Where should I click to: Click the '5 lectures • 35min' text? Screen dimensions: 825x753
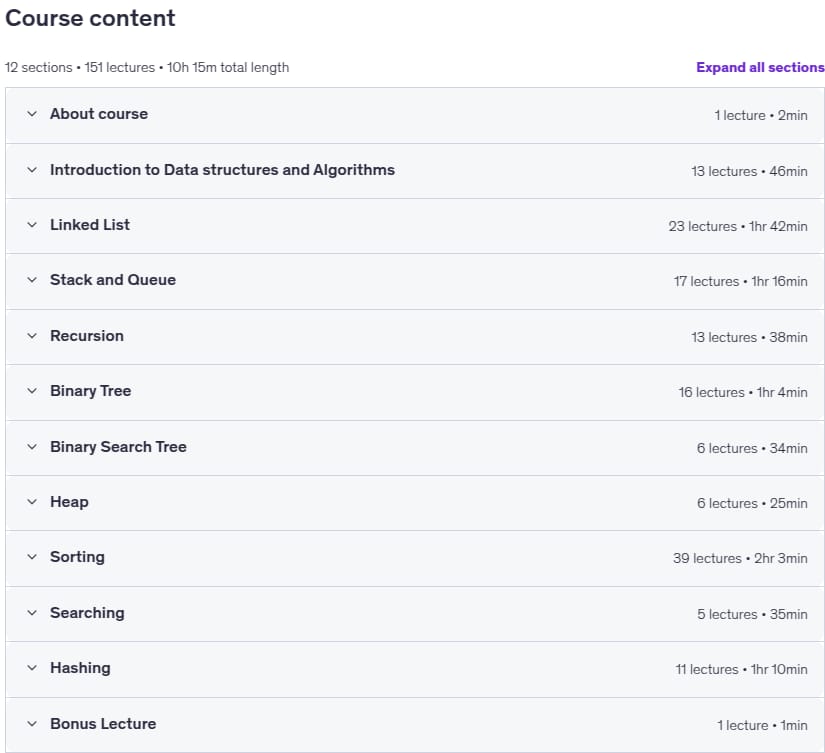(x=752, y=615)
